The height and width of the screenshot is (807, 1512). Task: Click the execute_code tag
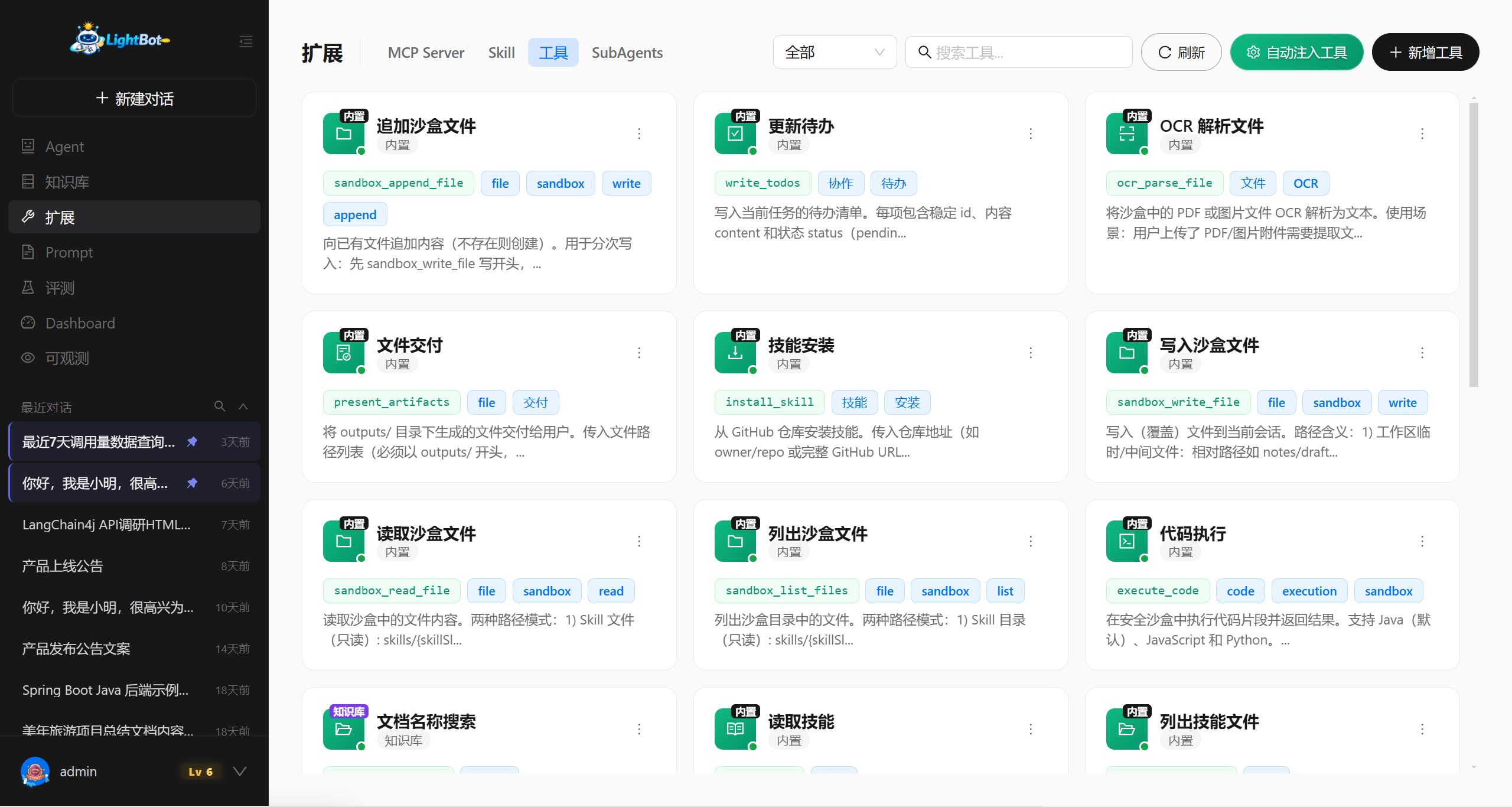[1158, 591]
